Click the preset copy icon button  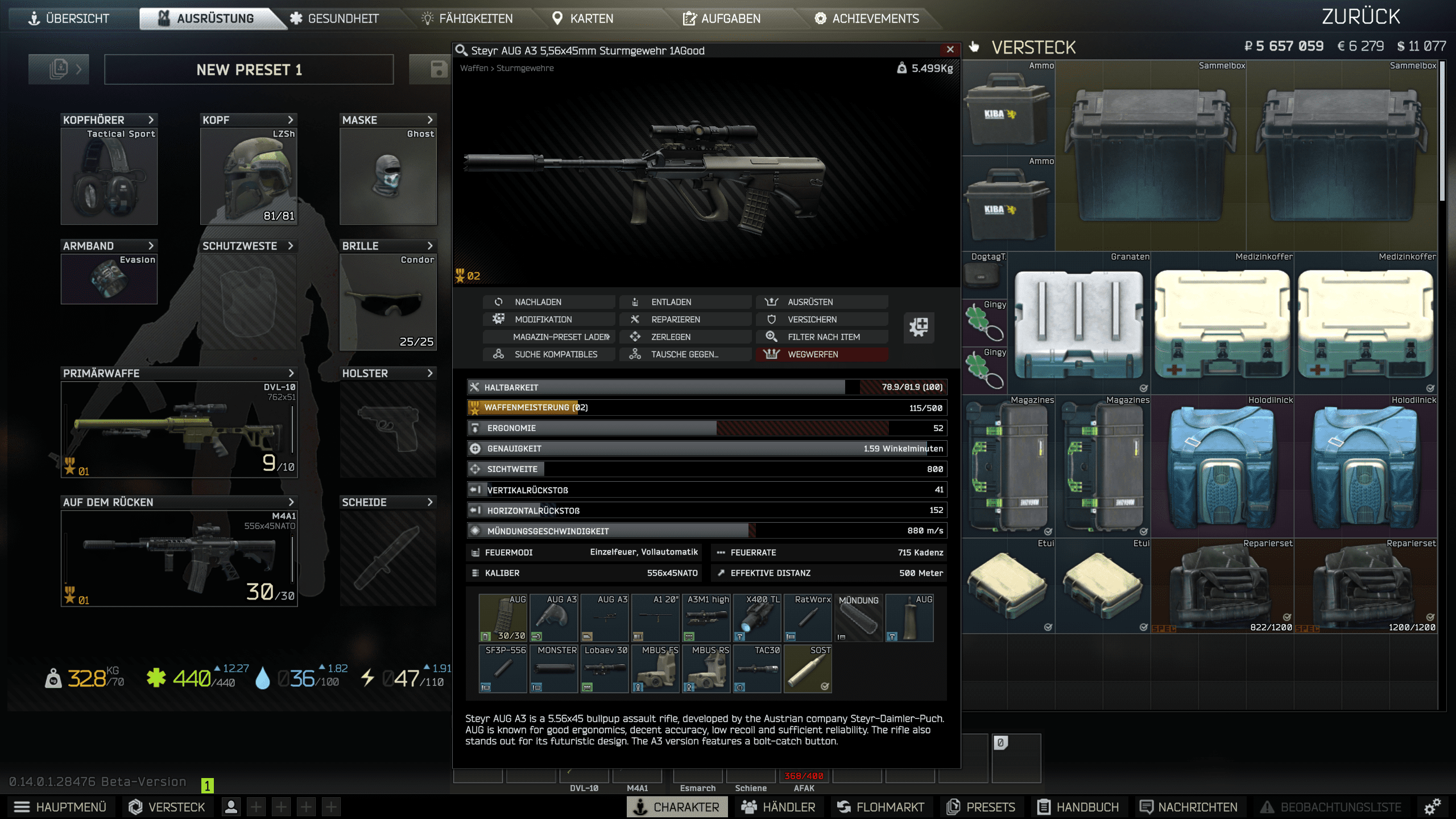pos(59,69)
